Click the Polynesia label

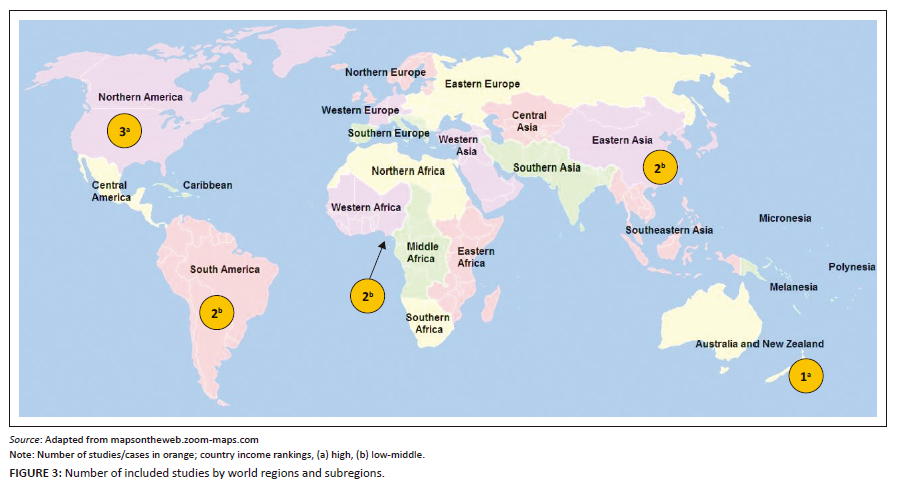click(x=851, y=267)
